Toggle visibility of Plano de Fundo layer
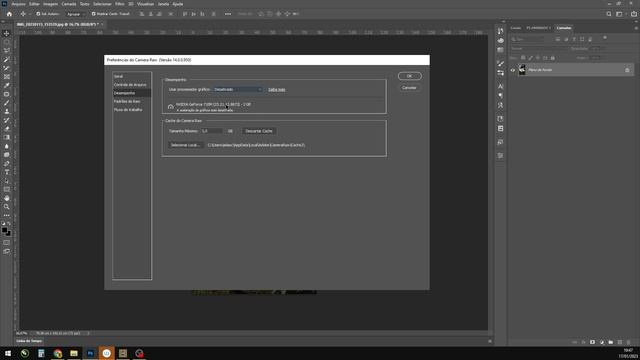 [513, 70]
